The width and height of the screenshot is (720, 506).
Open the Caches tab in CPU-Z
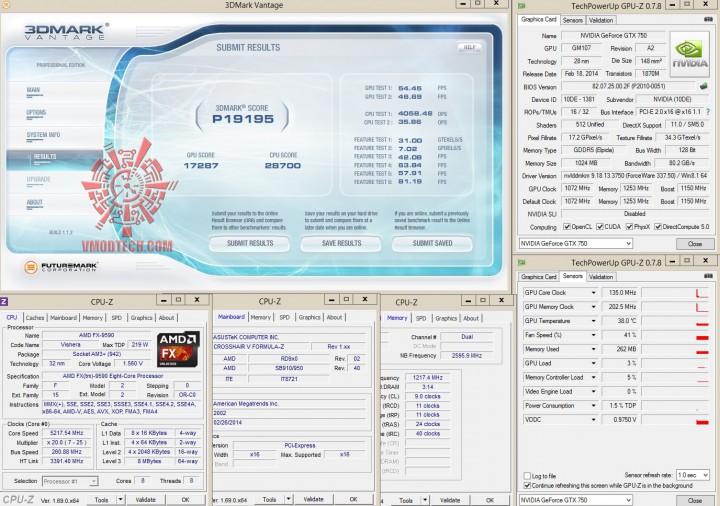click(x=35, y=318)
